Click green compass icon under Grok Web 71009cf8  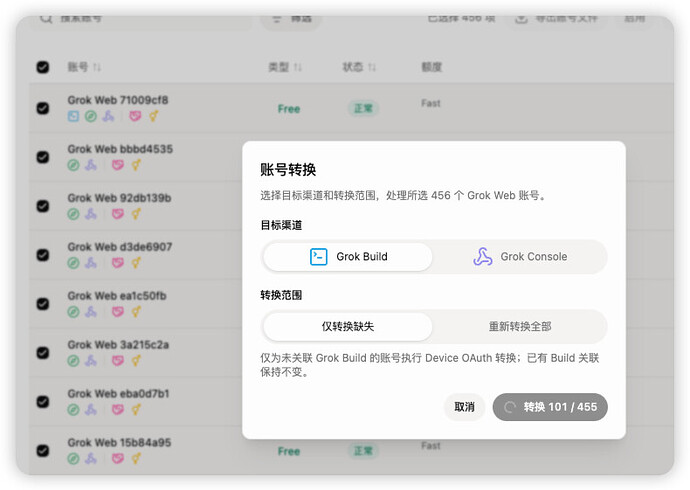[x=91, y=116]
